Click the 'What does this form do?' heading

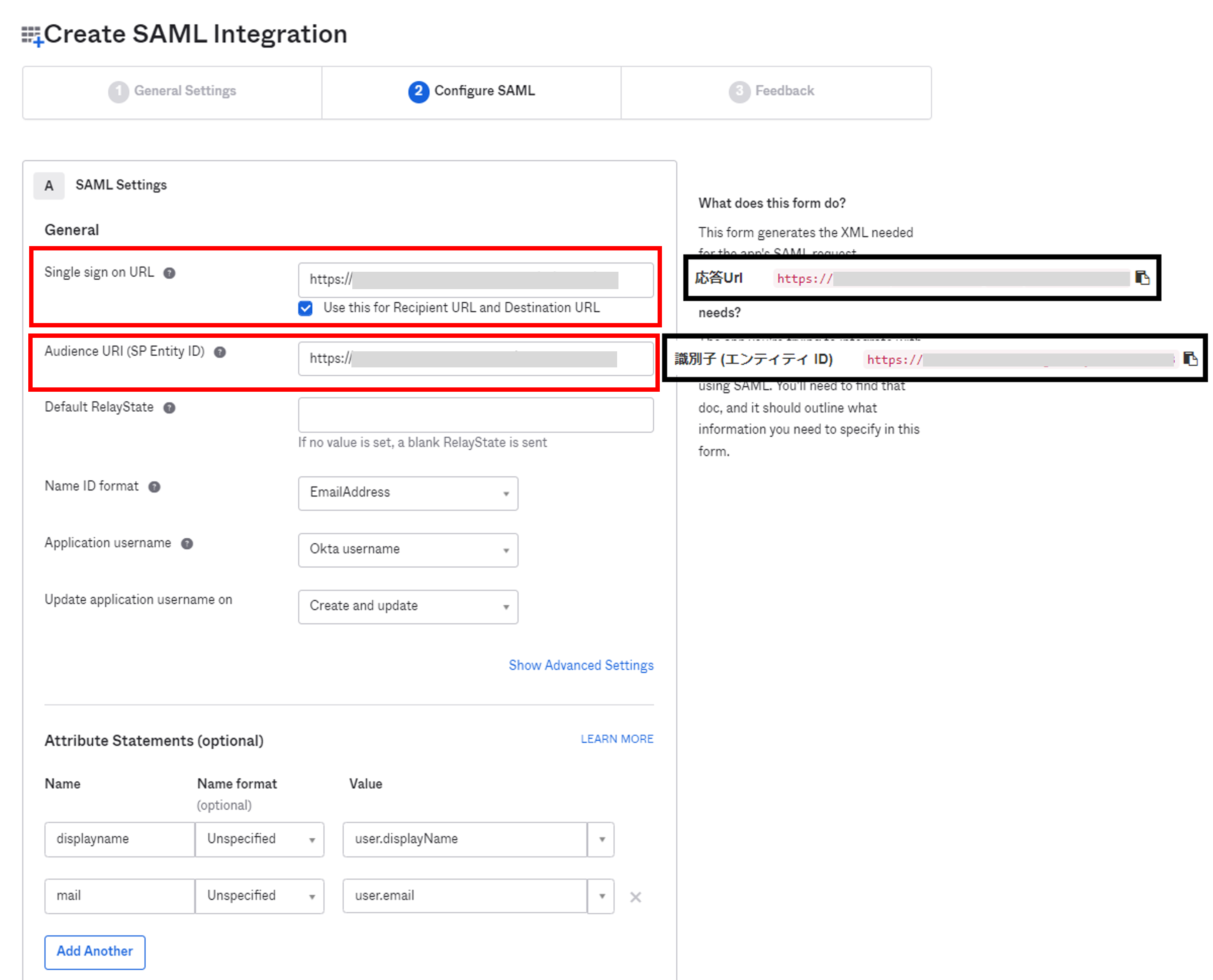[x=772, y=203]
